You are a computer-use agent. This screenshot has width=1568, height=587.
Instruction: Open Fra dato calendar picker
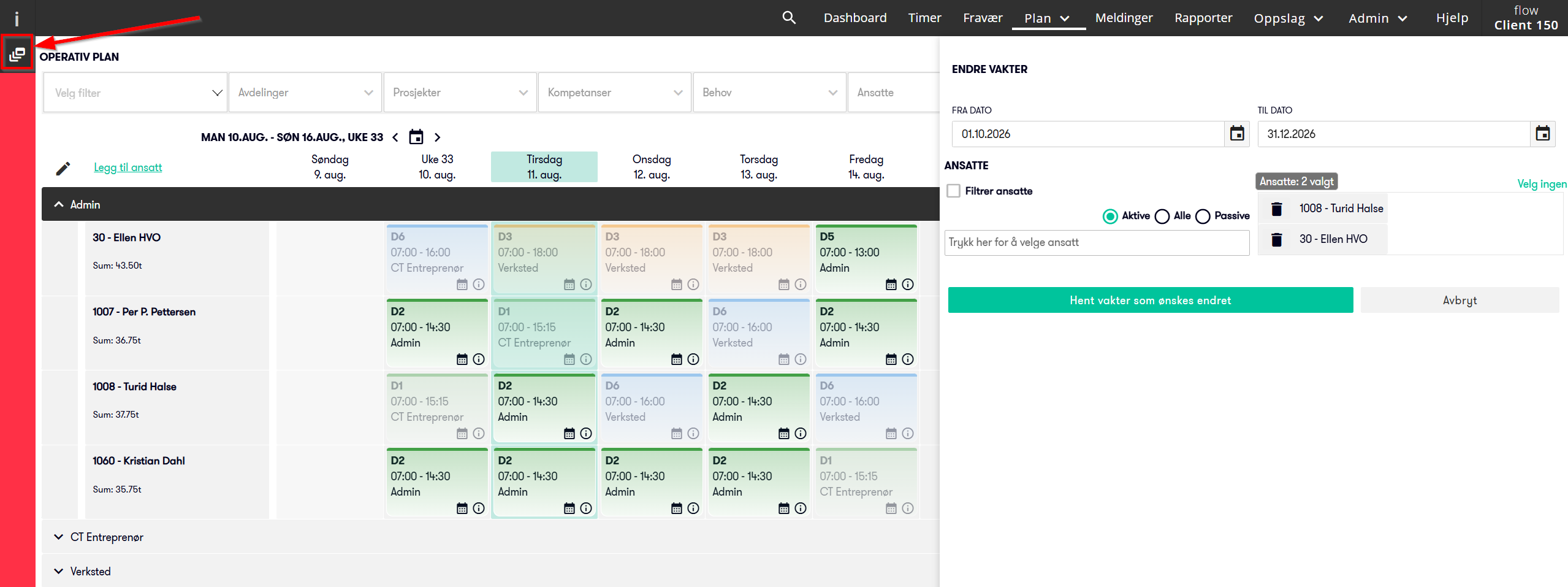1237,134
